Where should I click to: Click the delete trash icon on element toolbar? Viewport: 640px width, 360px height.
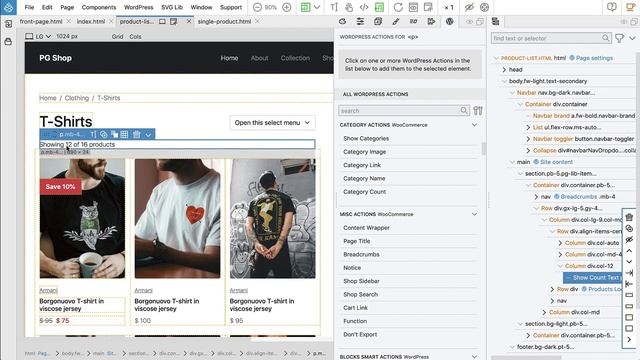point(137,134)
